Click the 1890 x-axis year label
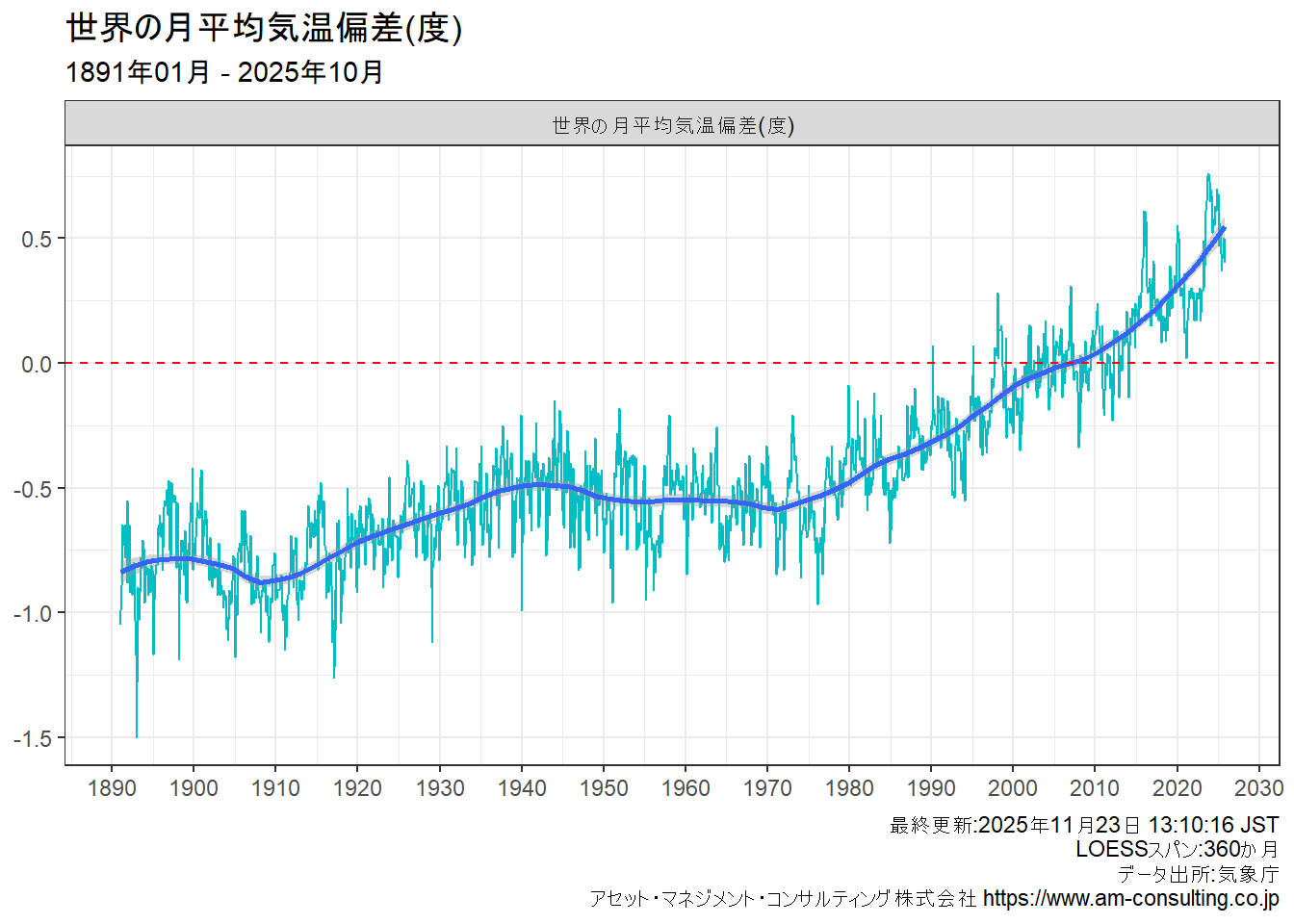 pos(112,788)
